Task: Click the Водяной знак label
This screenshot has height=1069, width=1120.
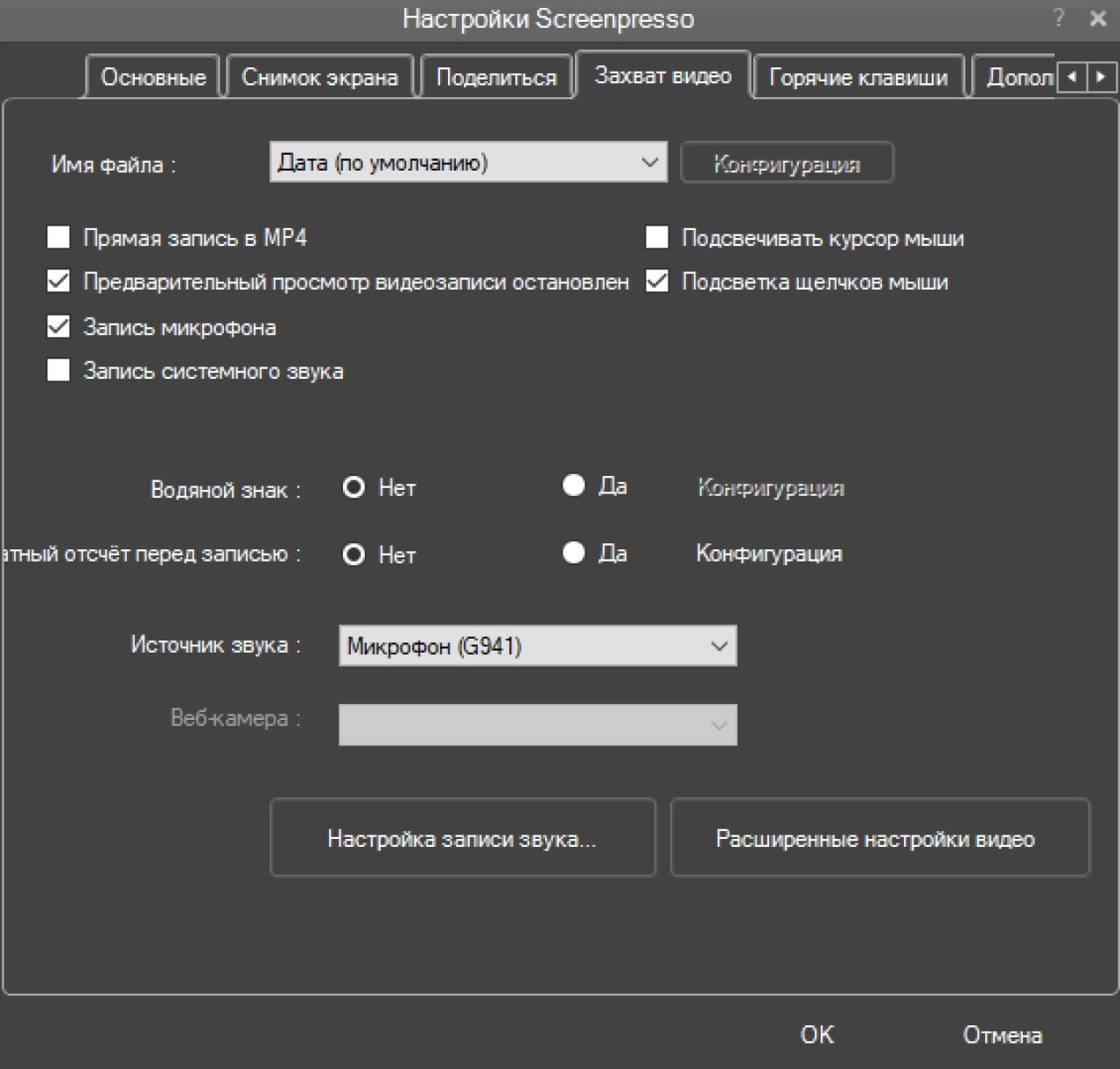Action: (x=226, y=489)
